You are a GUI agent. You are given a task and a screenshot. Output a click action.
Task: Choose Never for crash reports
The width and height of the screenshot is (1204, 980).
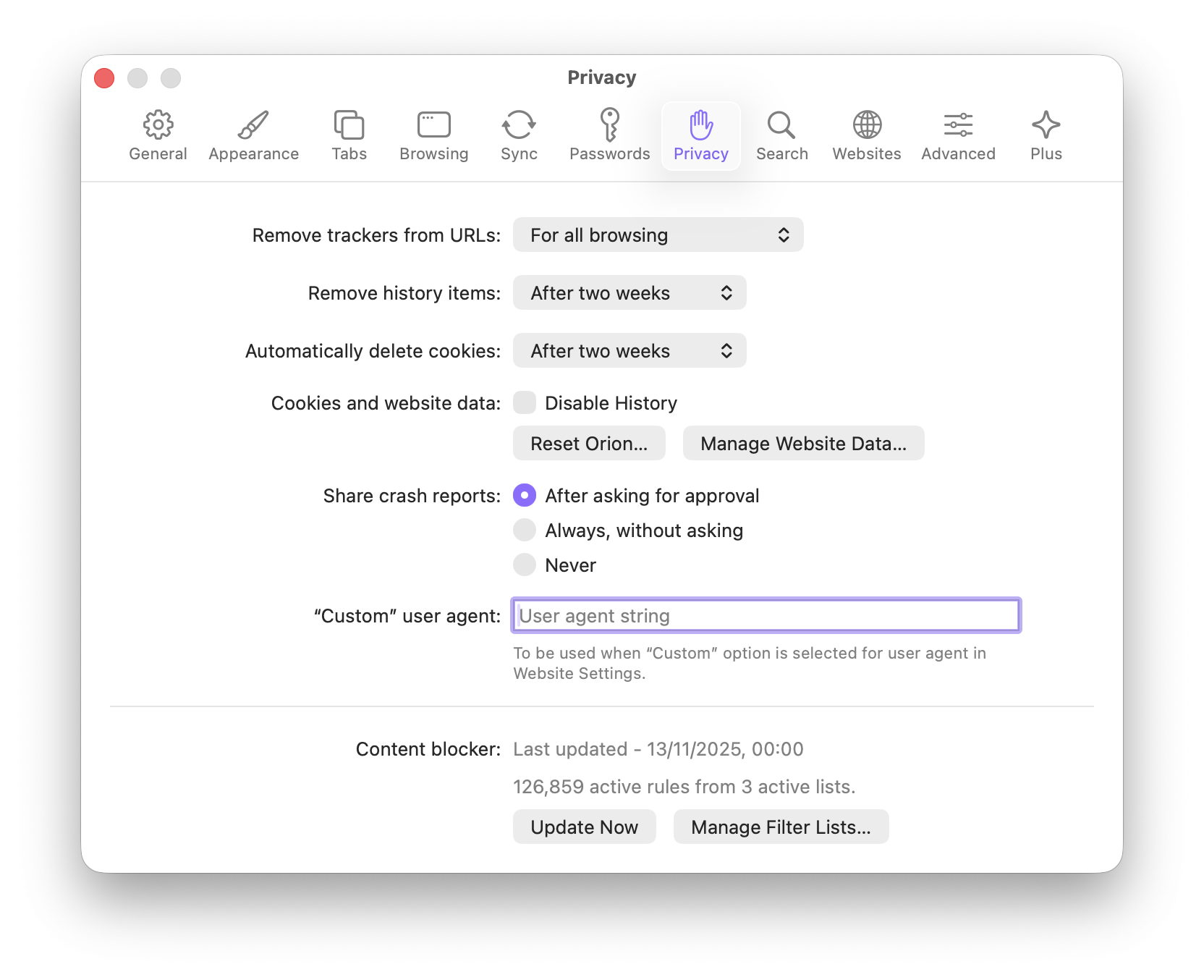[525, 565]
